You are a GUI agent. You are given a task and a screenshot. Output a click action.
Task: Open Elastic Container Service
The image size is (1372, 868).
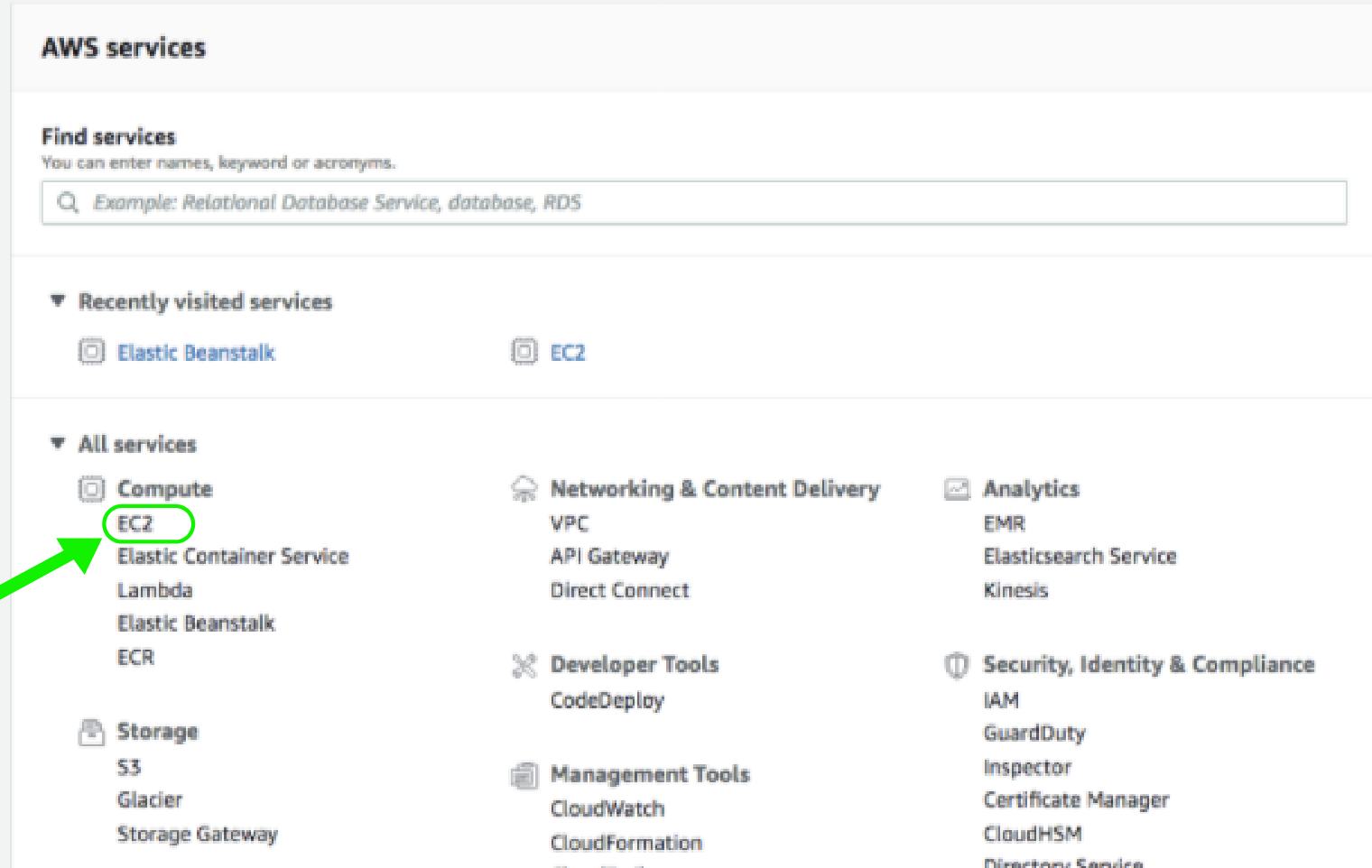click(x=233, y=556)
